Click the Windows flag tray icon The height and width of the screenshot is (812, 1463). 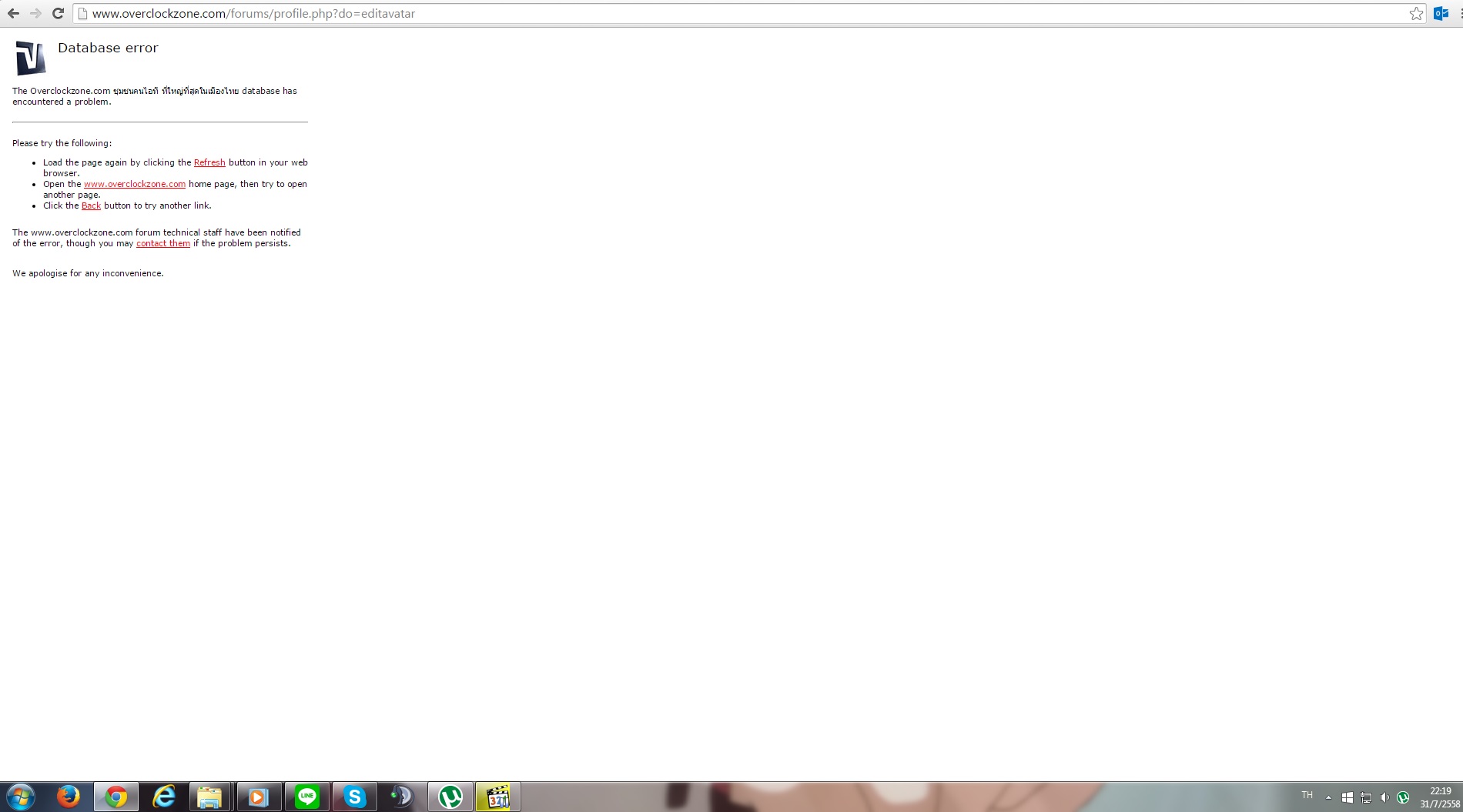pyautogui.click(x=1347, y=797)
